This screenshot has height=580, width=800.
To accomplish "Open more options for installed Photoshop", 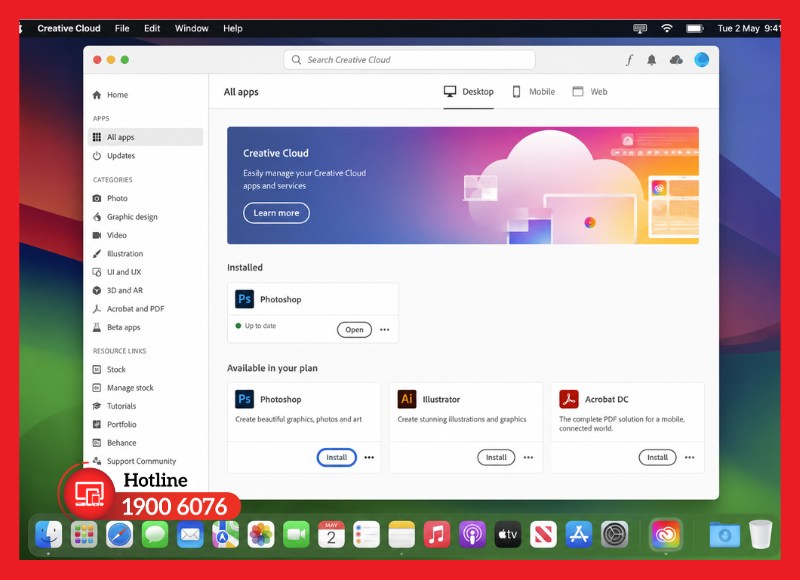I will (x=385, y=330).
